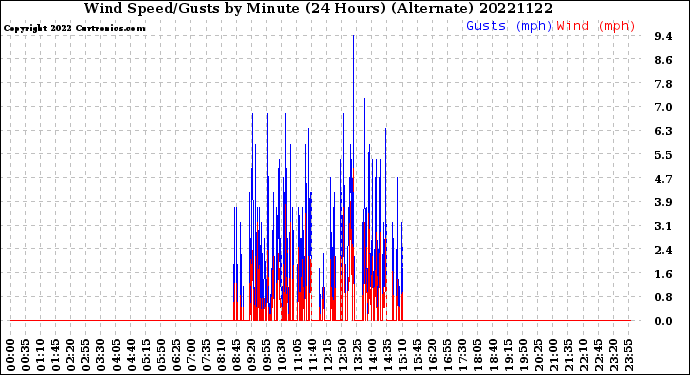Click the 3.1 y-axis value
The image size is (690, 375).
tap(663, 226)
